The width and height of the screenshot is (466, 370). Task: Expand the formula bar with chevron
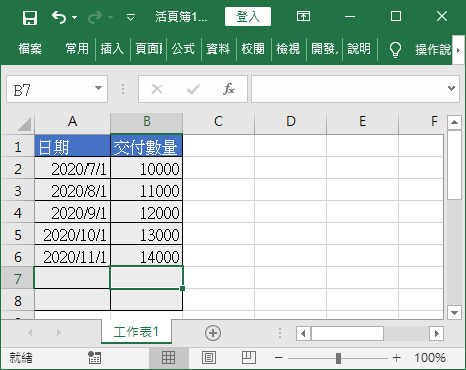click(451, 88)
